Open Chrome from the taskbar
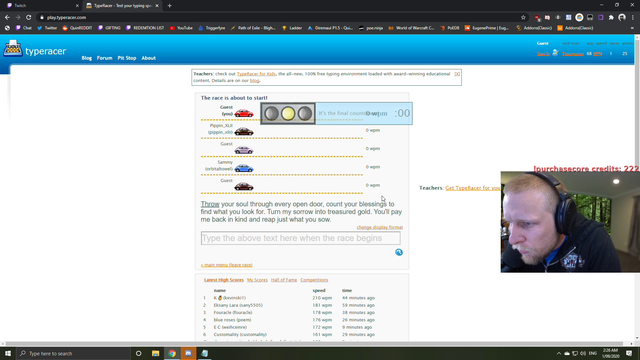Image resolution: width=640 pixels, height=360 pixels. coord(172,353)
